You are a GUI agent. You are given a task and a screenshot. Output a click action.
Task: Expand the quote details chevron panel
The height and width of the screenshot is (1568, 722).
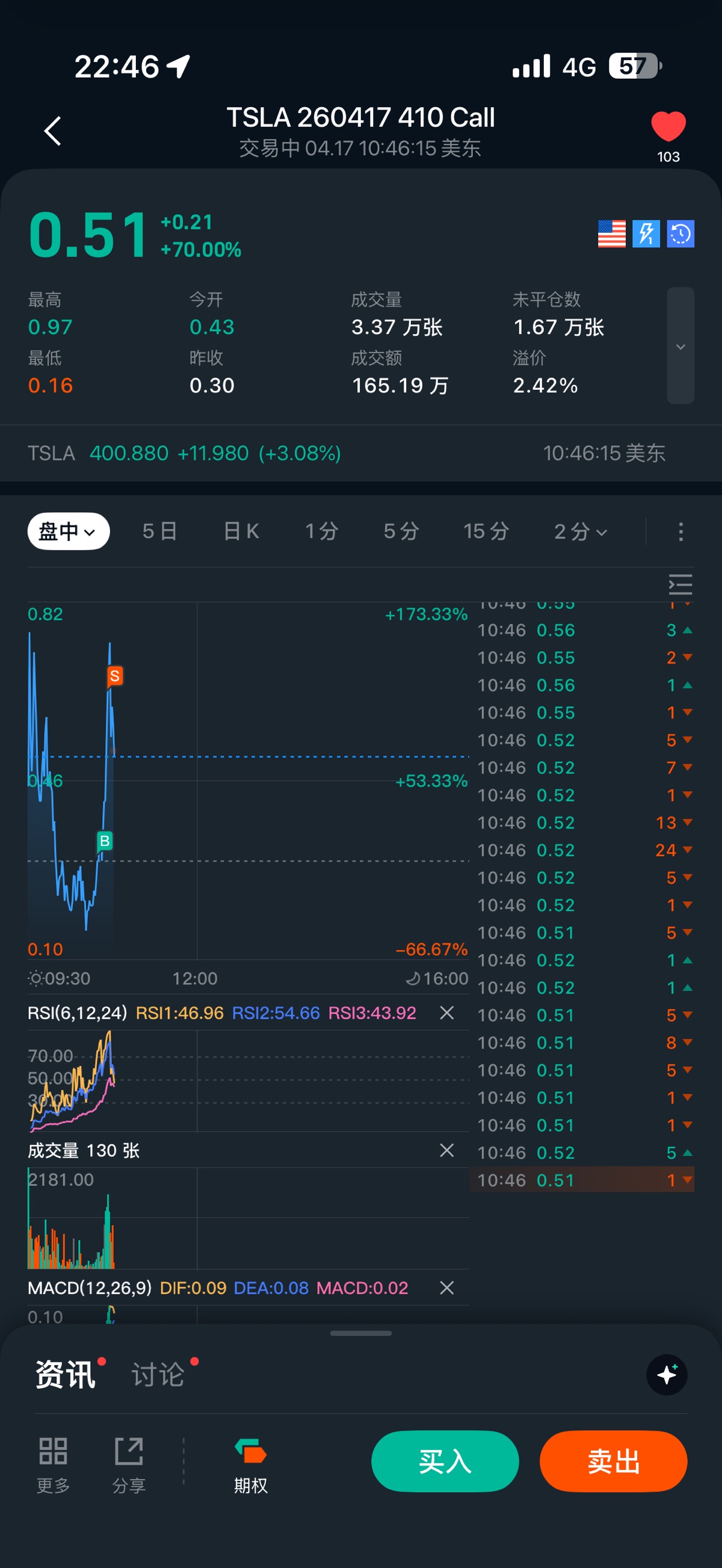pos(680,346)
